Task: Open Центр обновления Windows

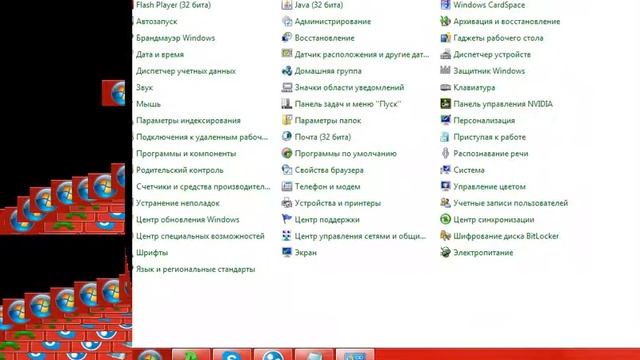Action: click(188, 219)
